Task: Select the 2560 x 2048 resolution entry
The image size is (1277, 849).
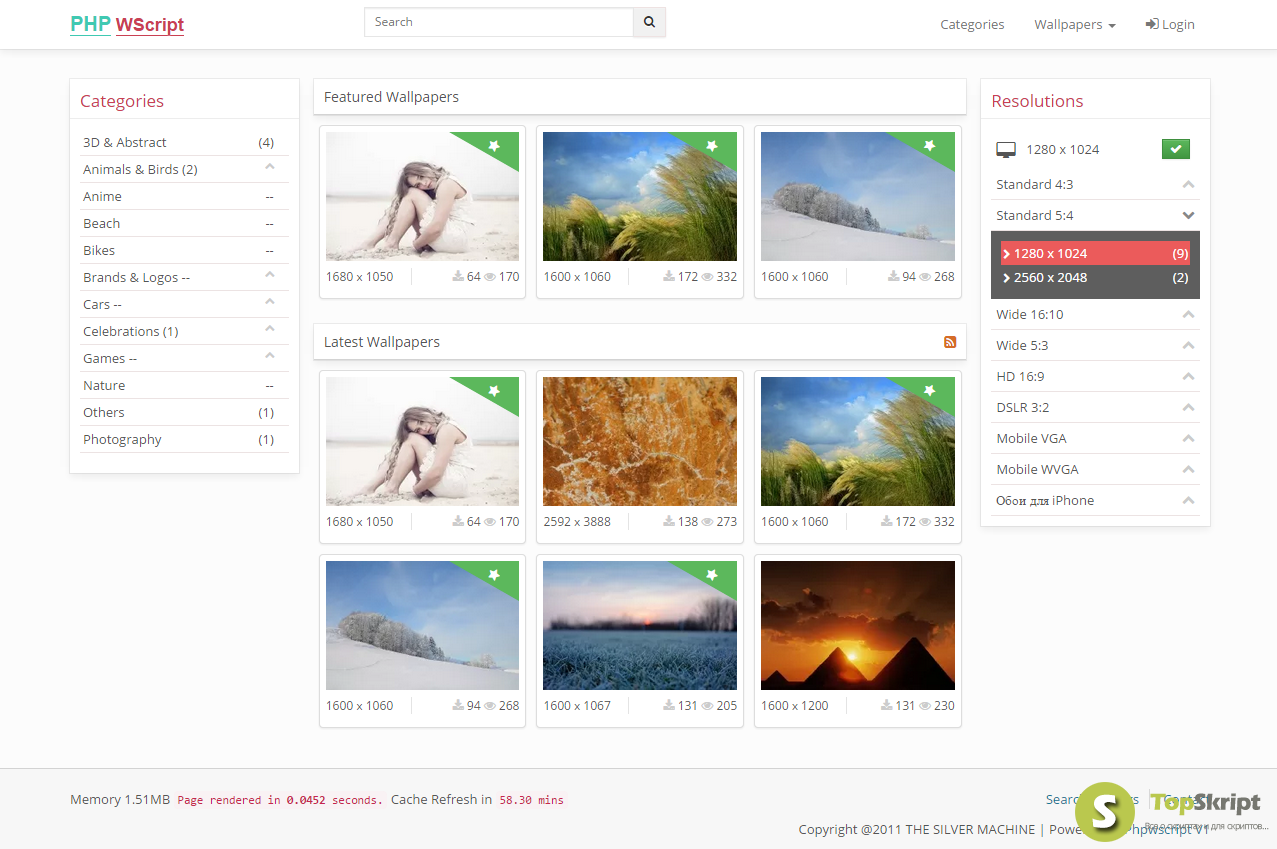Action: pos(1095,277)
